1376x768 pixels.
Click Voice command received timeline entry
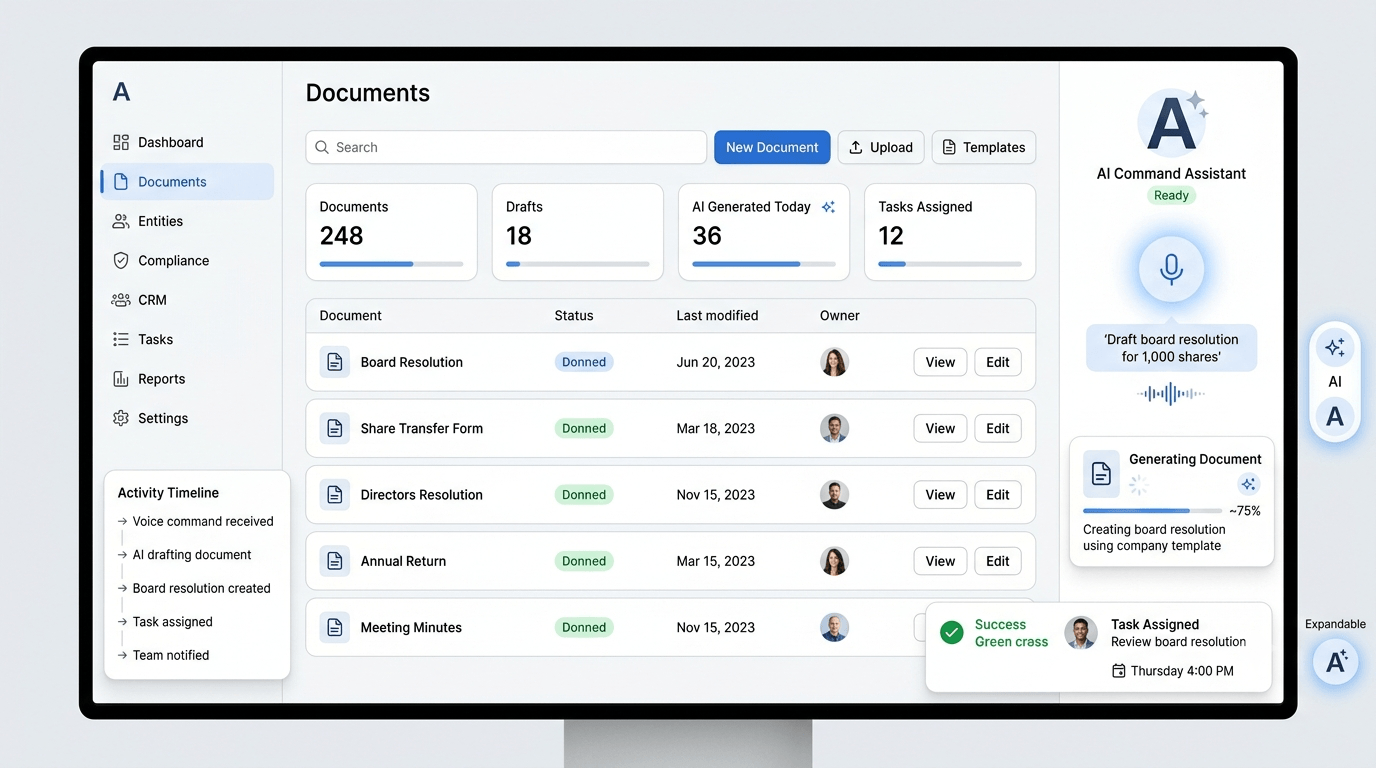[195, 521]
